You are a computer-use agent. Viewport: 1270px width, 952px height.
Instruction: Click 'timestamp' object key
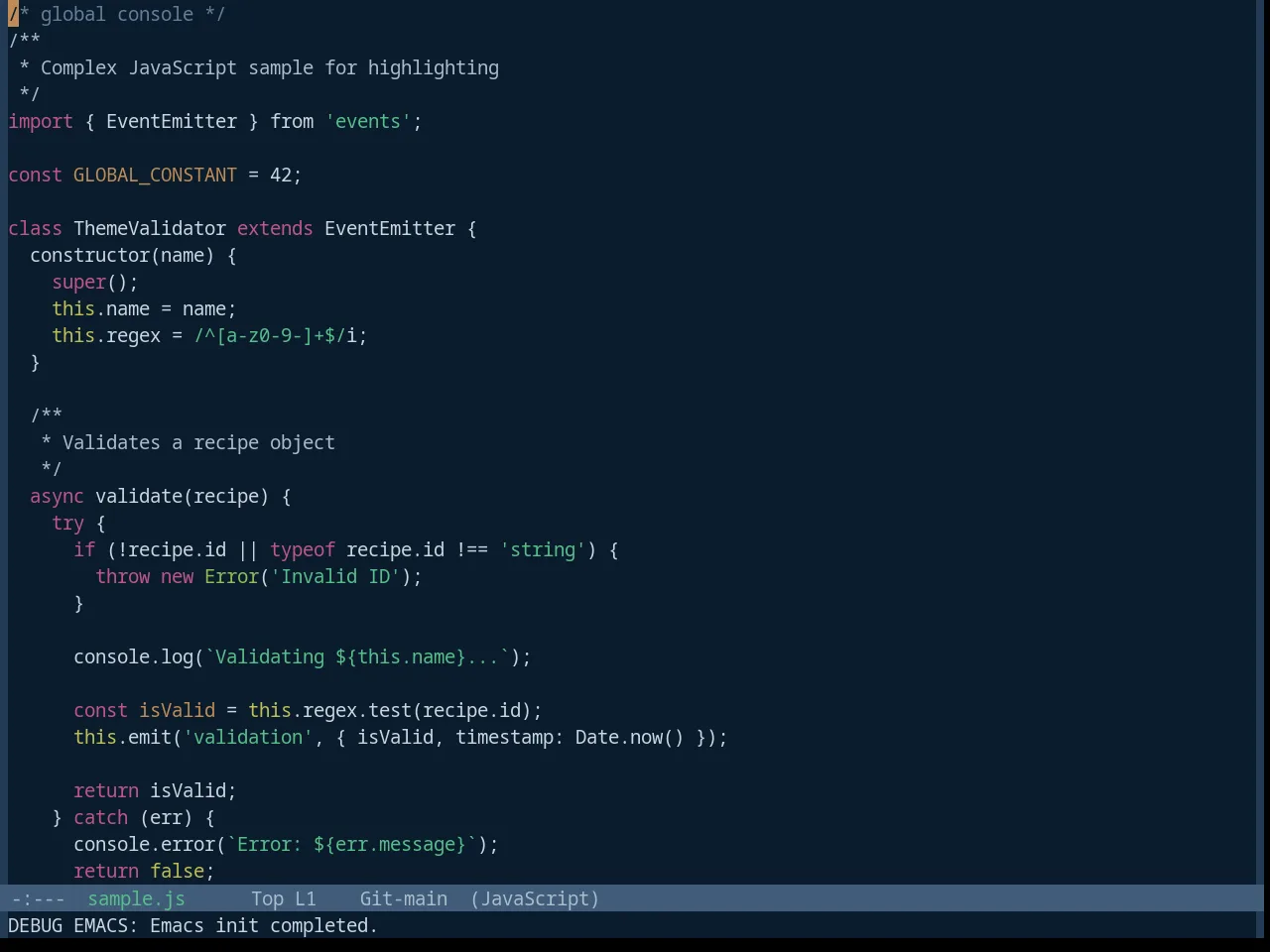pos(504,737)
